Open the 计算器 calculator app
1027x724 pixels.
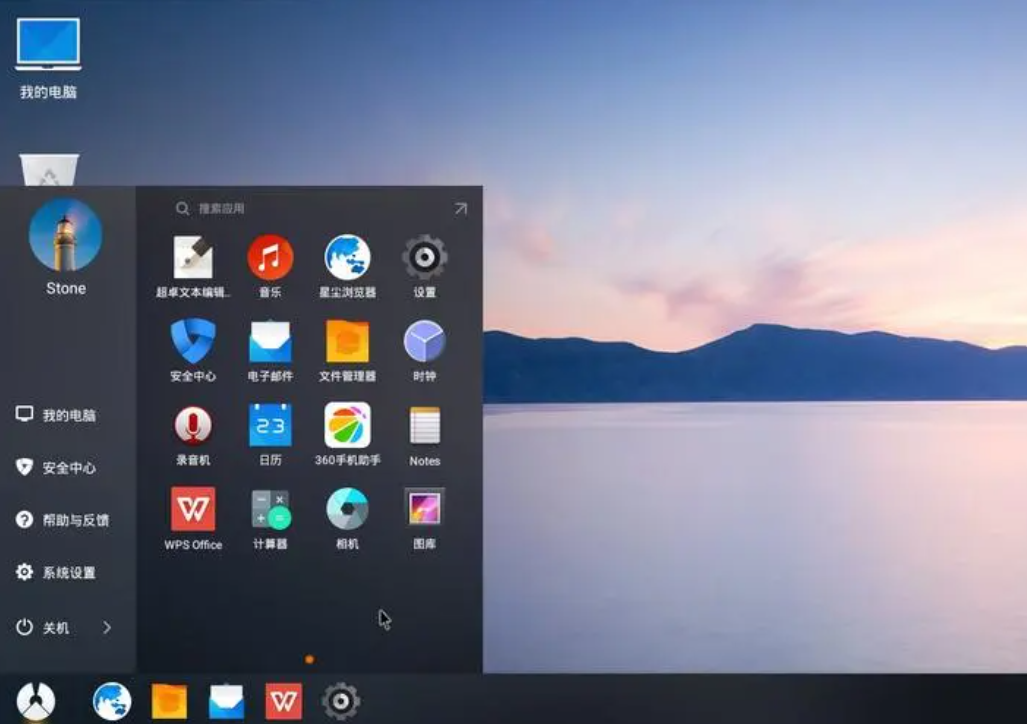coord(270,510)
